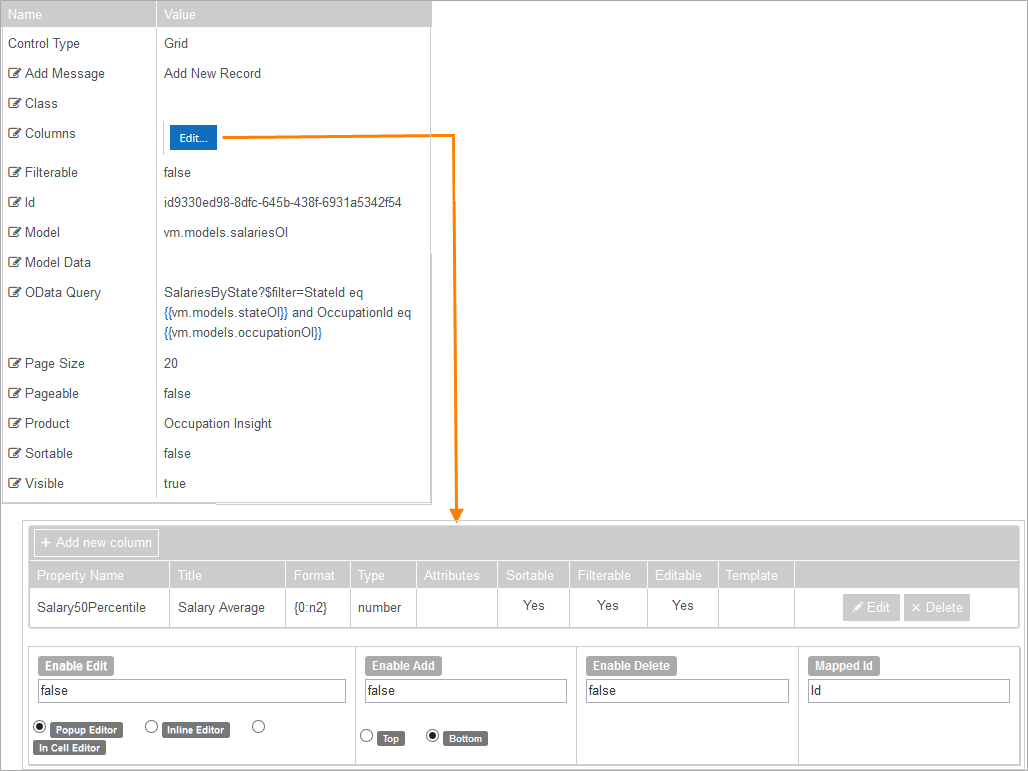Click the Property Name column header

coord(80,575)
